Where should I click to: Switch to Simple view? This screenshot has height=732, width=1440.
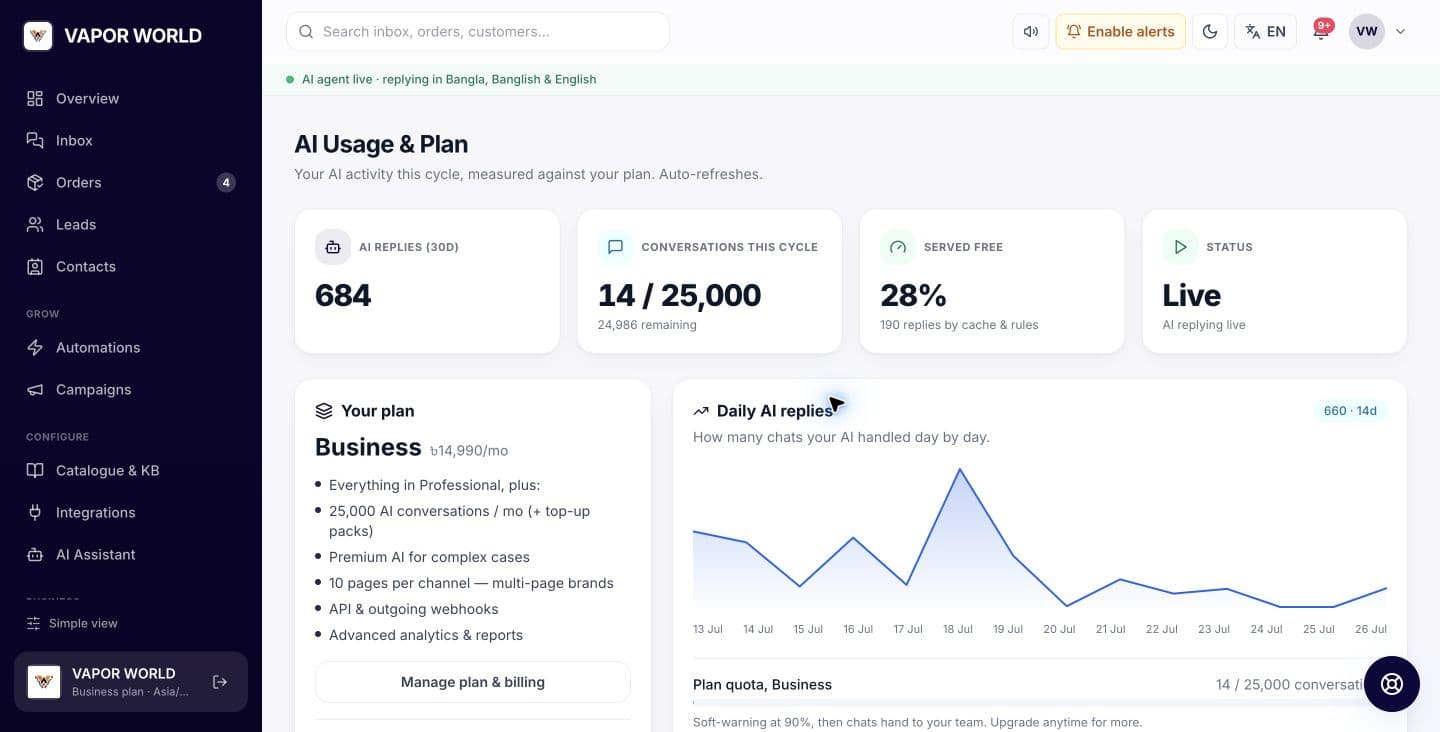click(72, 623)
